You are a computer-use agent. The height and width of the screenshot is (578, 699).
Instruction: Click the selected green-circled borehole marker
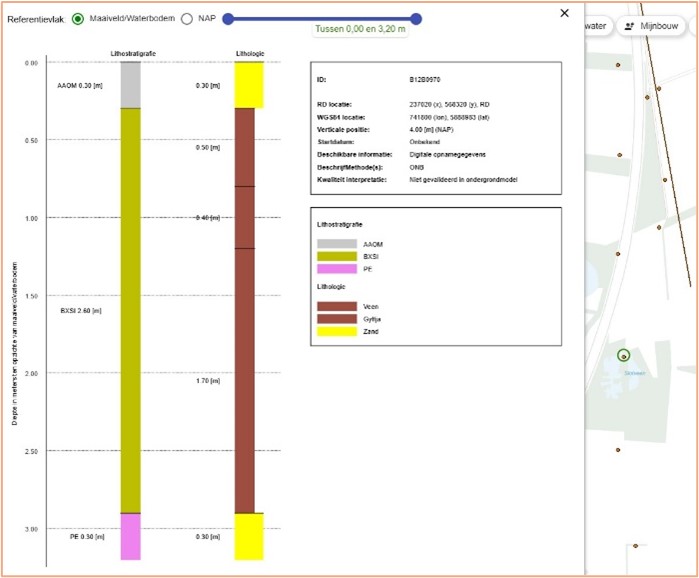623,355
